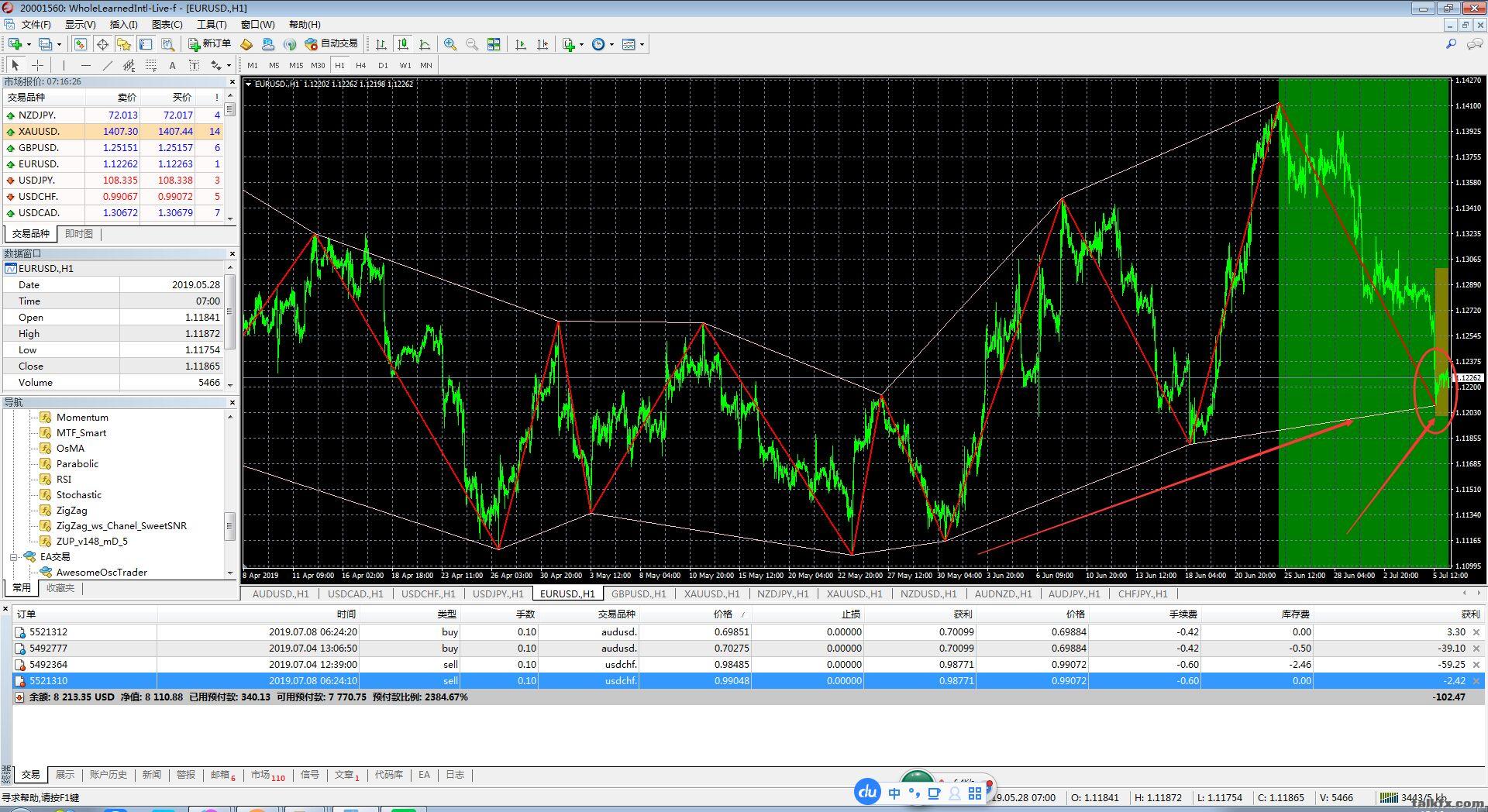Viewport: 1488px width, 812px height.
Task: Toggle the Terminal panel icon
Action: (146, 44)
